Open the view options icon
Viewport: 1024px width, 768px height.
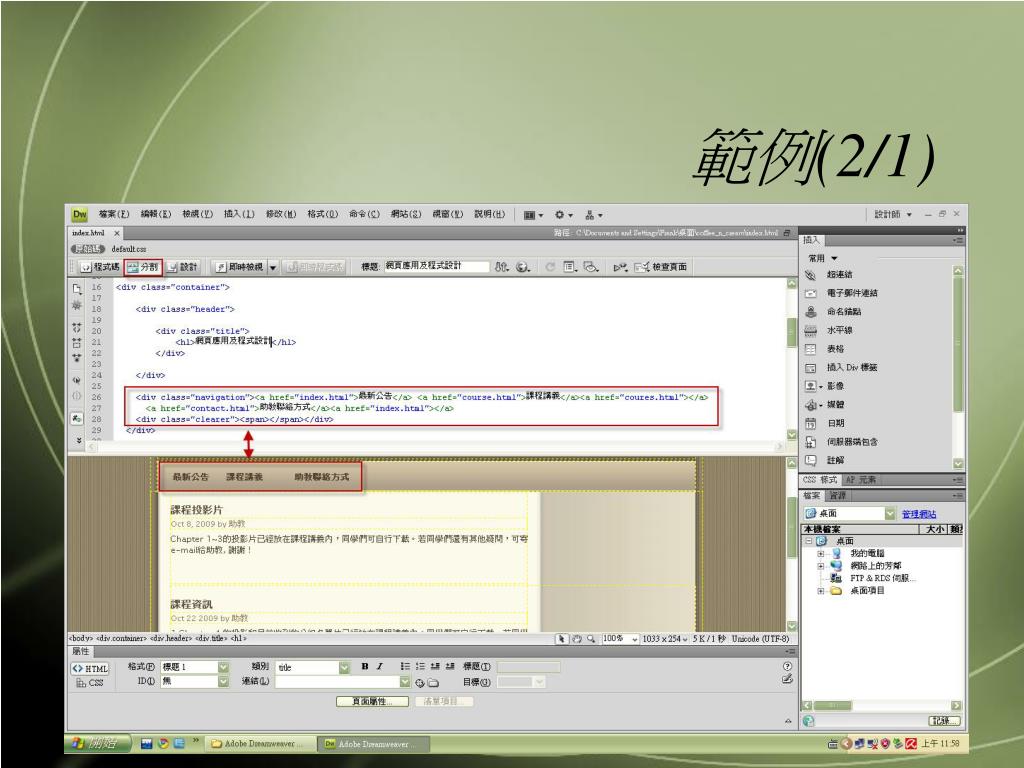point(570,267)
